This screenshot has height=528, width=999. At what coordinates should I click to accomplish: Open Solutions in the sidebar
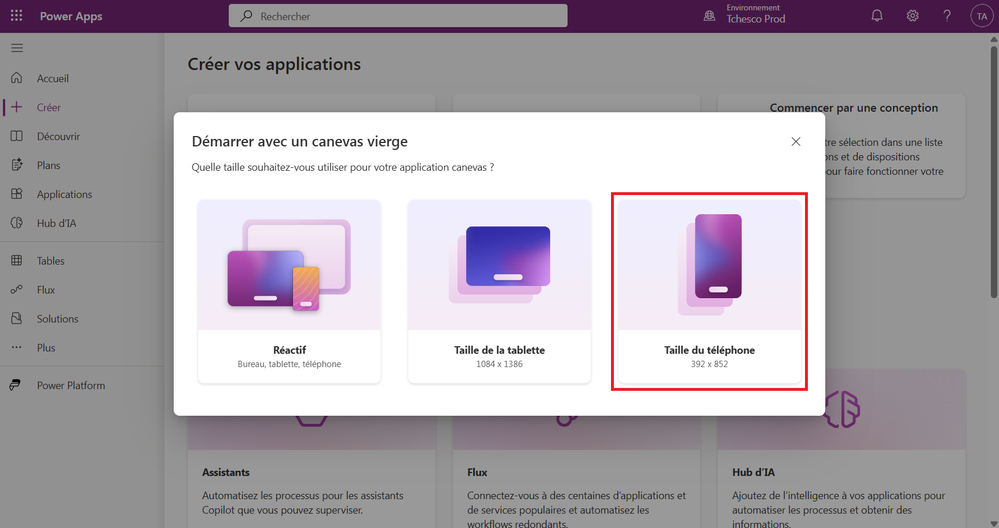point(57,319)
